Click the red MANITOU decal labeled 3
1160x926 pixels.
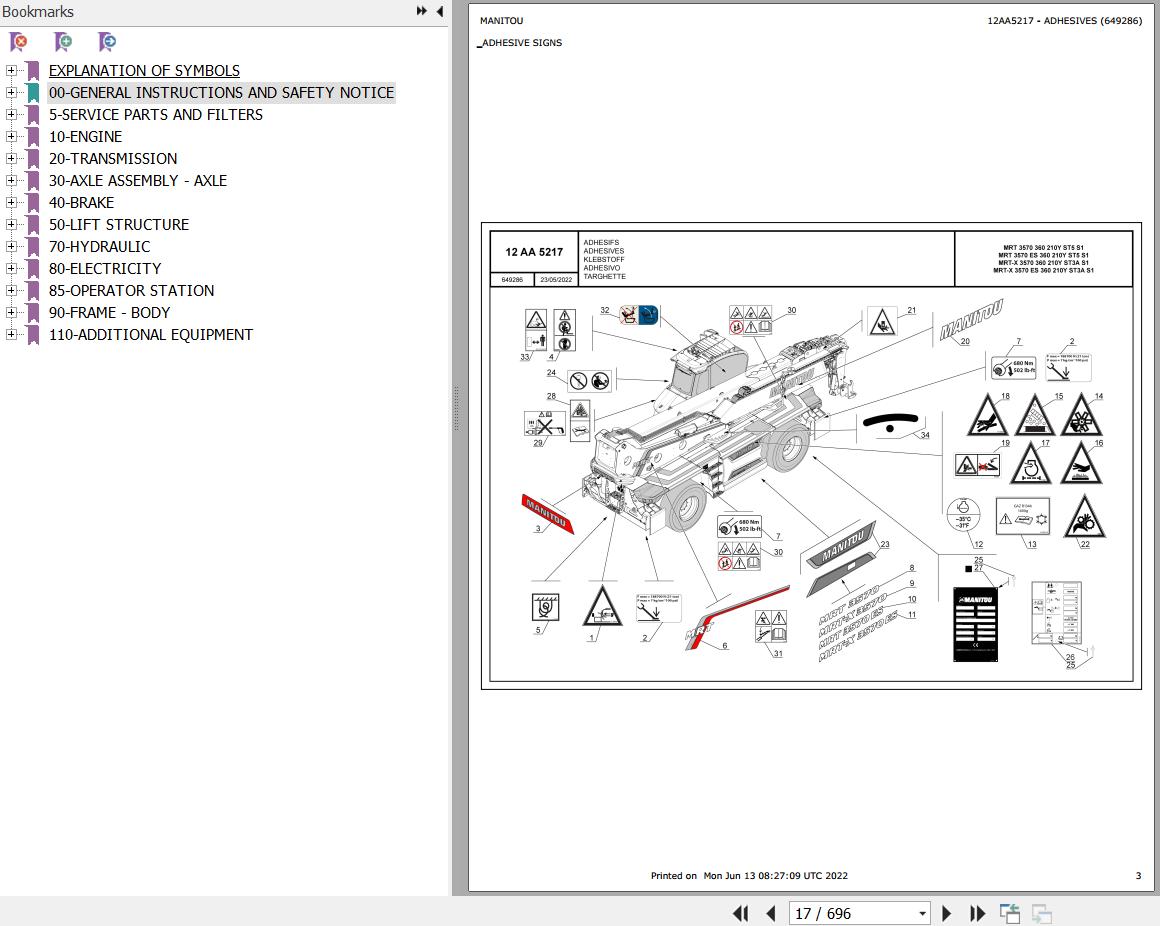(547, 513)
